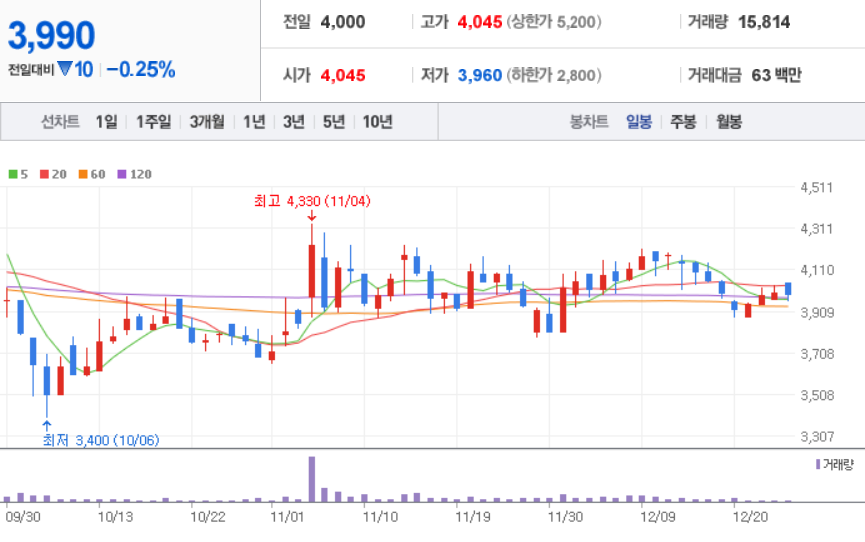Click the 저가 3,960 value

pos(480,75)
